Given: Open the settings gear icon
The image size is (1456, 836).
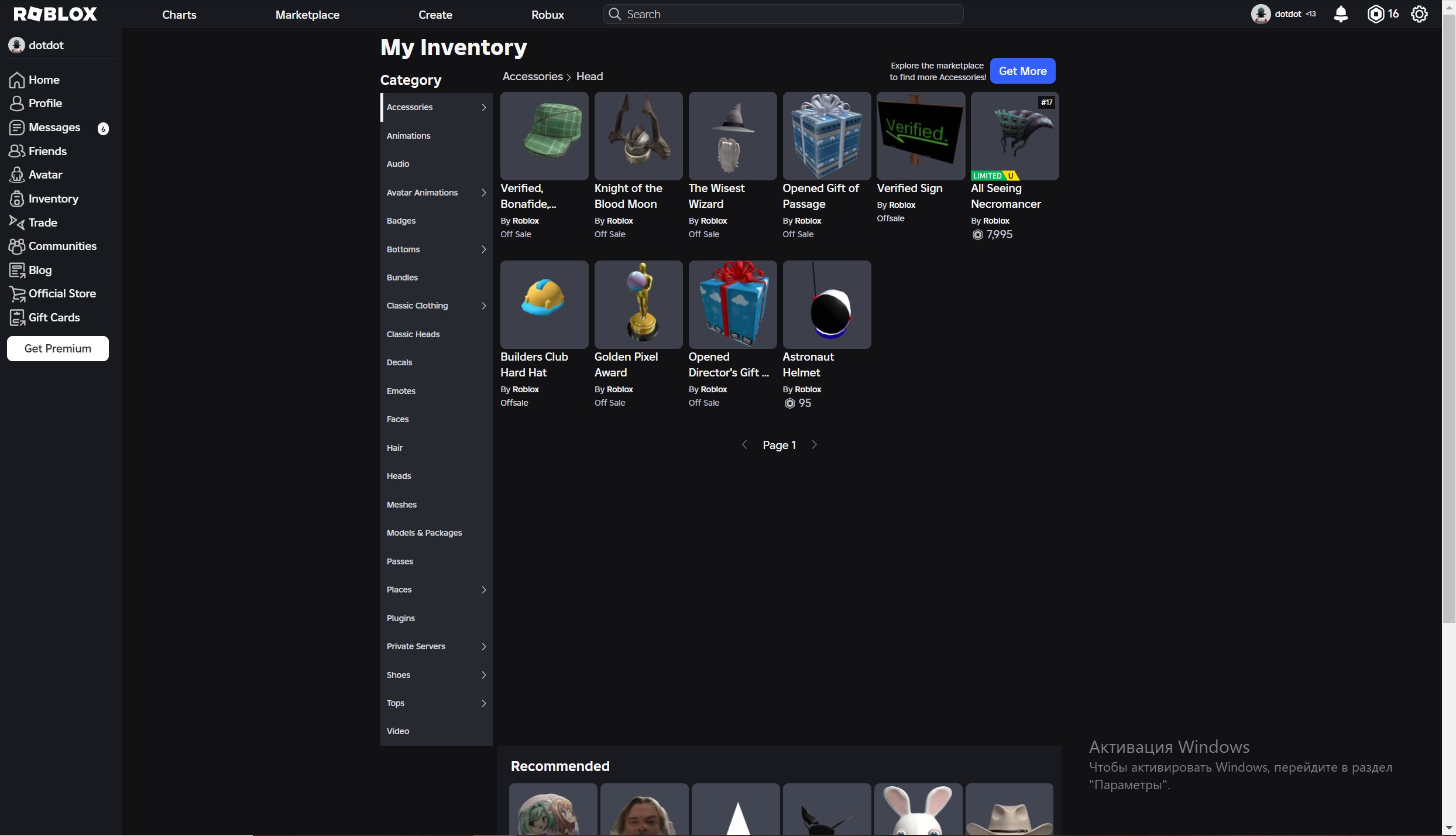Looking at the screenshot, I should point(1419,14).
